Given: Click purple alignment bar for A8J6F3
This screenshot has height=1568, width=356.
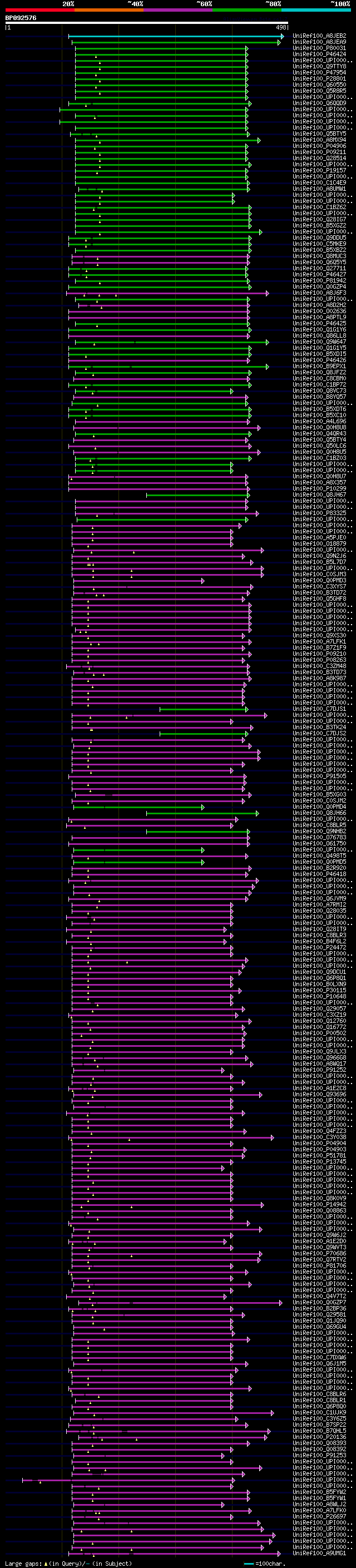Looking at the screenshot, I should [167, 293].
